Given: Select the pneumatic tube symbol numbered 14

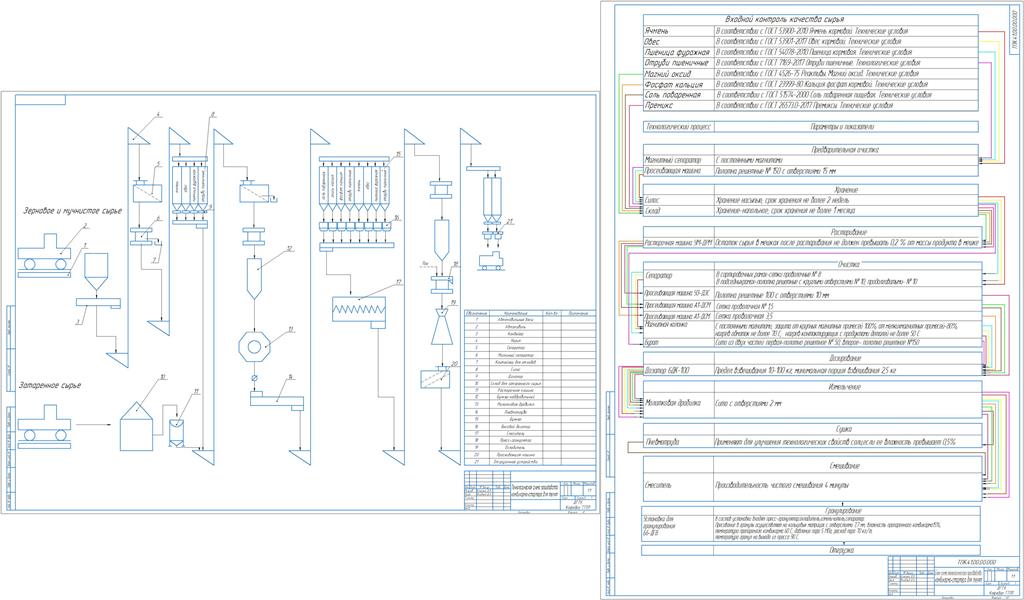Looking at the screenshot, I should click(277, 400).
